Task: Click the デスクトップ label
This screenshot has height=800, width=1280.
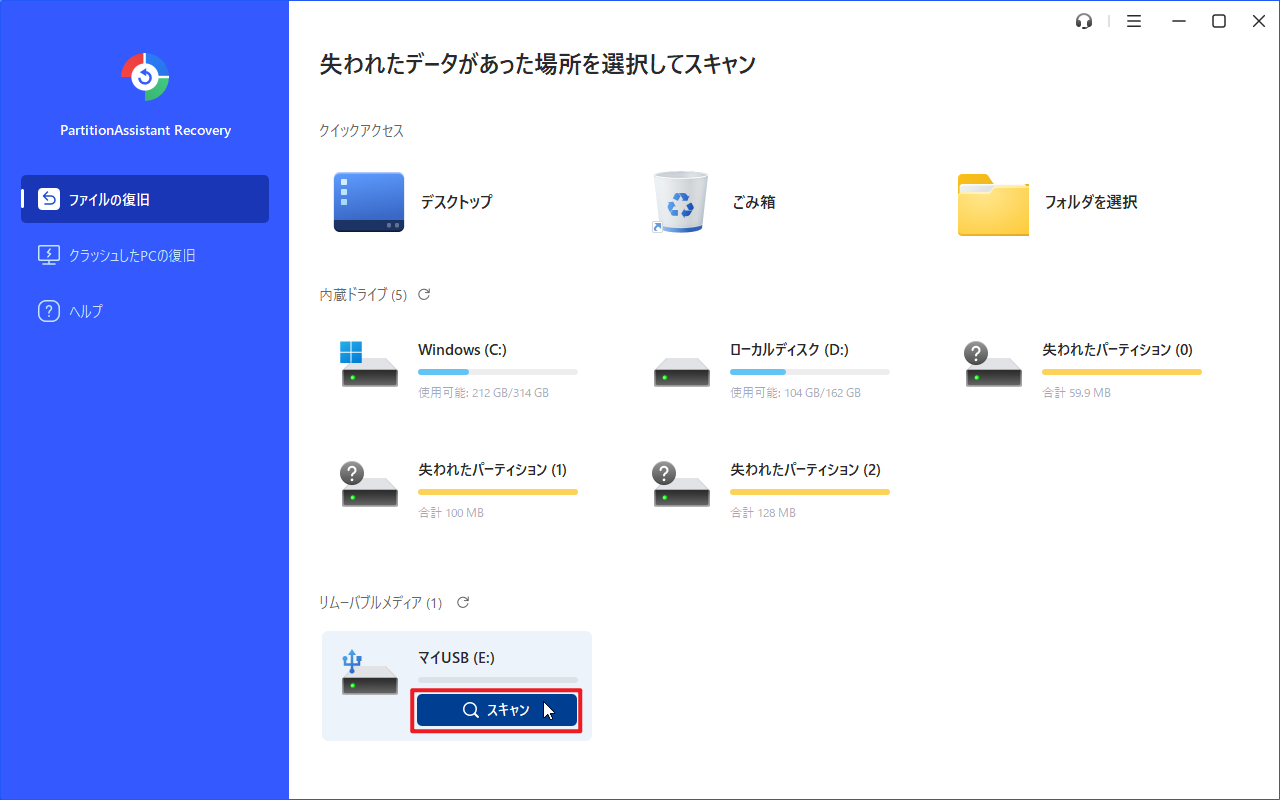Action: pyautogui.click(x=456, y=202)
